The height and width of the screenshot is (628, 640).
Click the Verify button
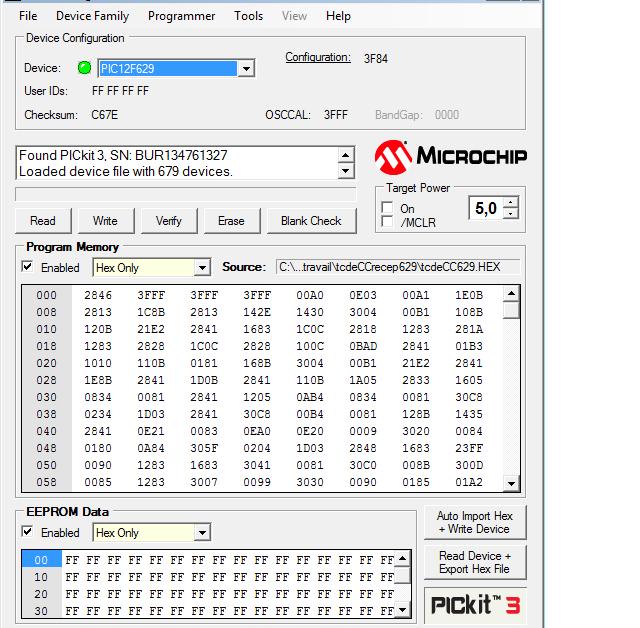(169, 221)
